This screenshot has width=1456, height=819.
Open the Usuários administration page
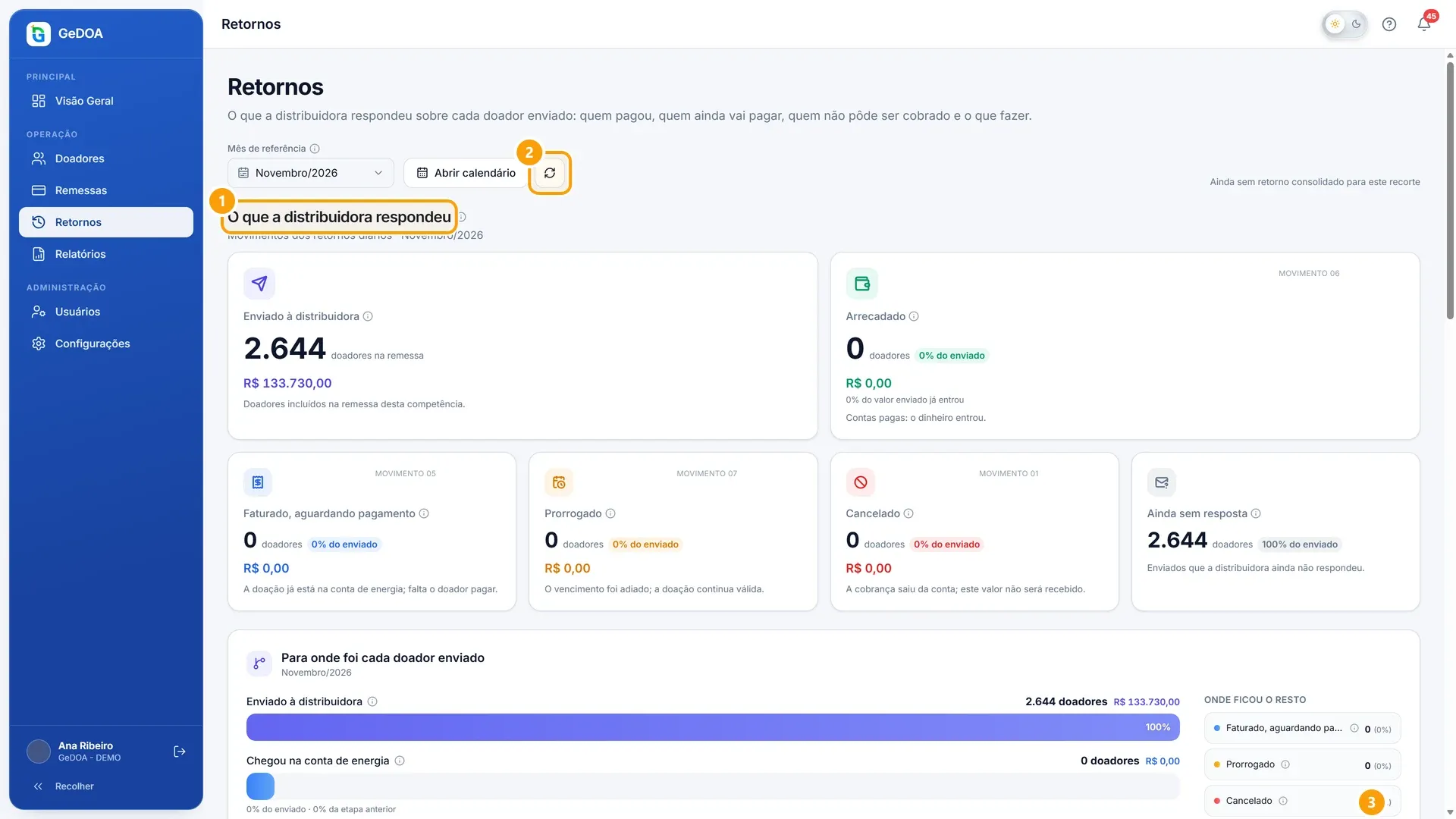106,312
